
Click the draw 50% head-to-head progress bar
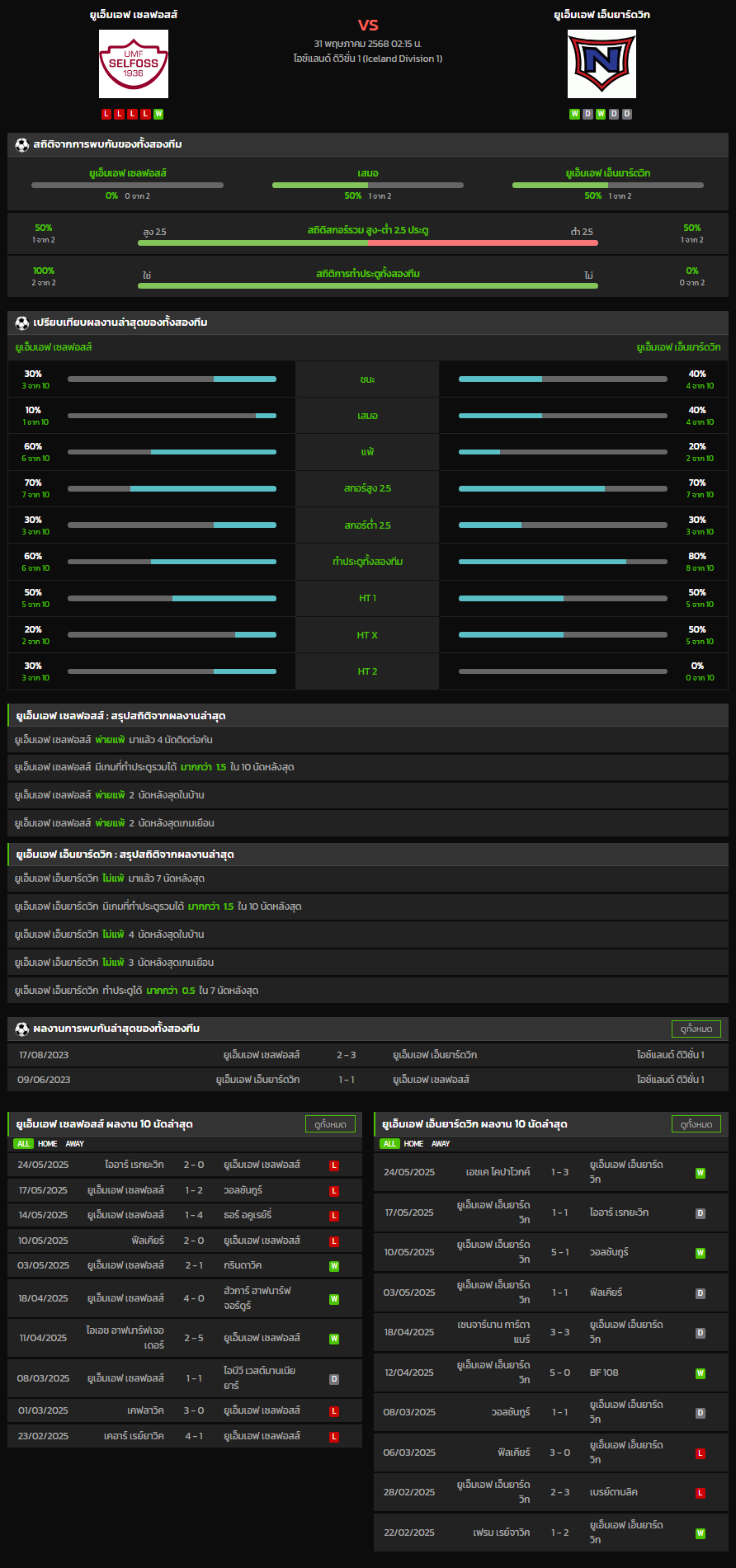pos(368,185)
